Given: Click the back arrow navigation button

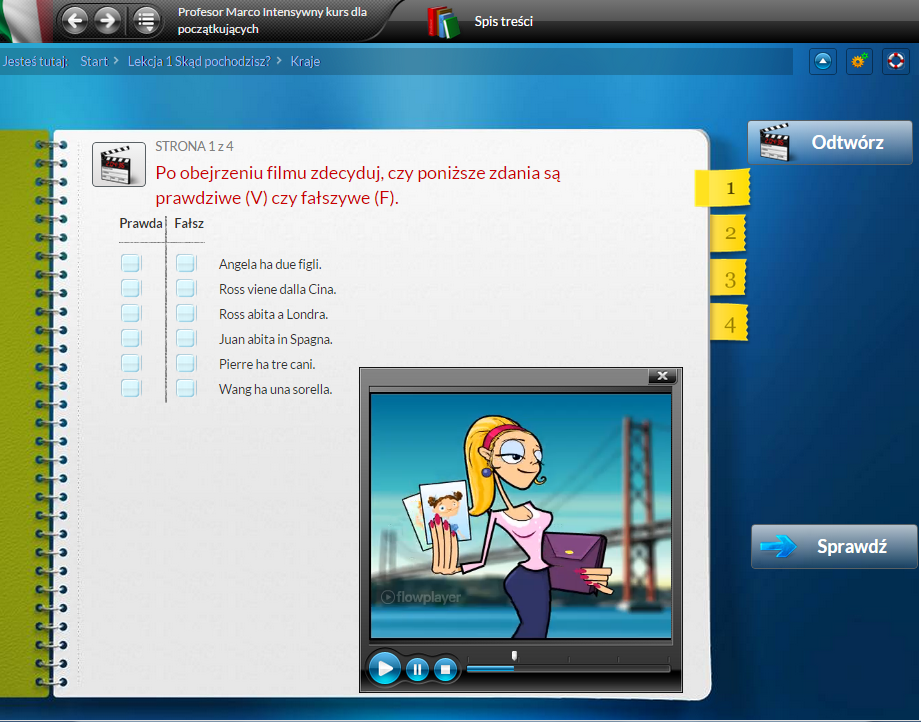Looking at the screenshot, I should [75, 19].
